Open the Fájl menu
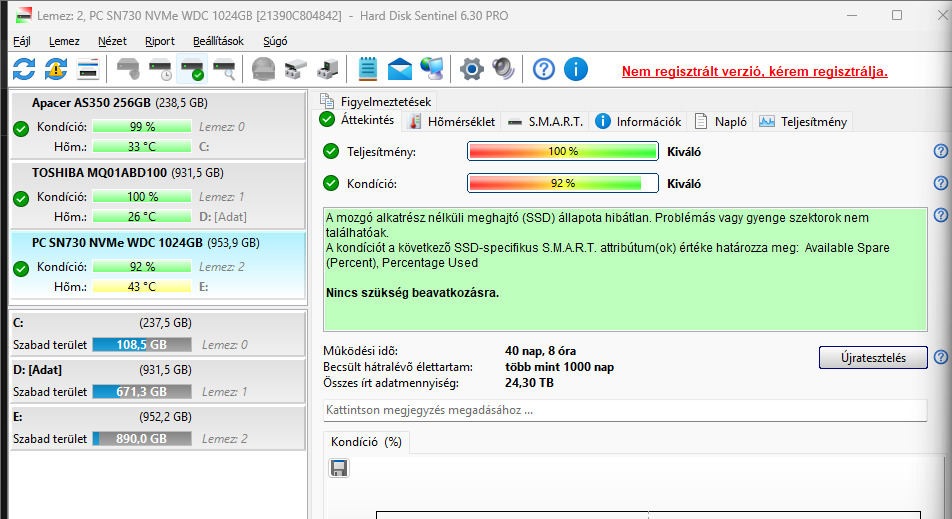Screen dimensions: 952x519 (x=22, y=41)
